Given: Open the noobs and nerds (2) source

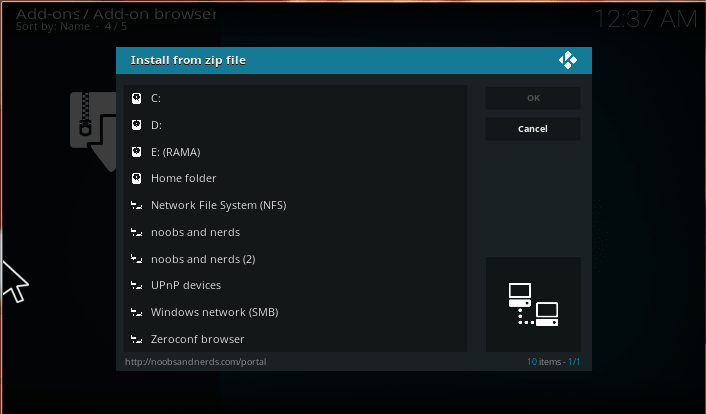Looking at the screenshot, I should [295, 259].
